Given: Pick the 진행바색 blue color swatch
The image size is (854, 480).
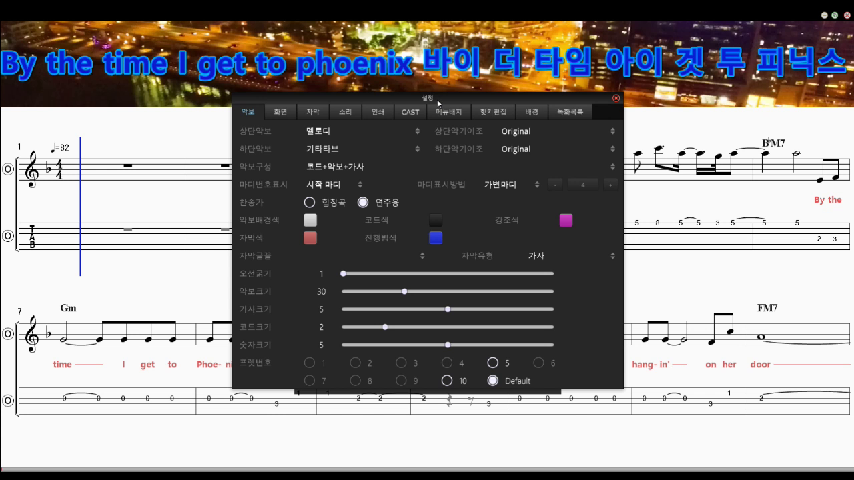Looking at the screenshot, I should (435, 238).
